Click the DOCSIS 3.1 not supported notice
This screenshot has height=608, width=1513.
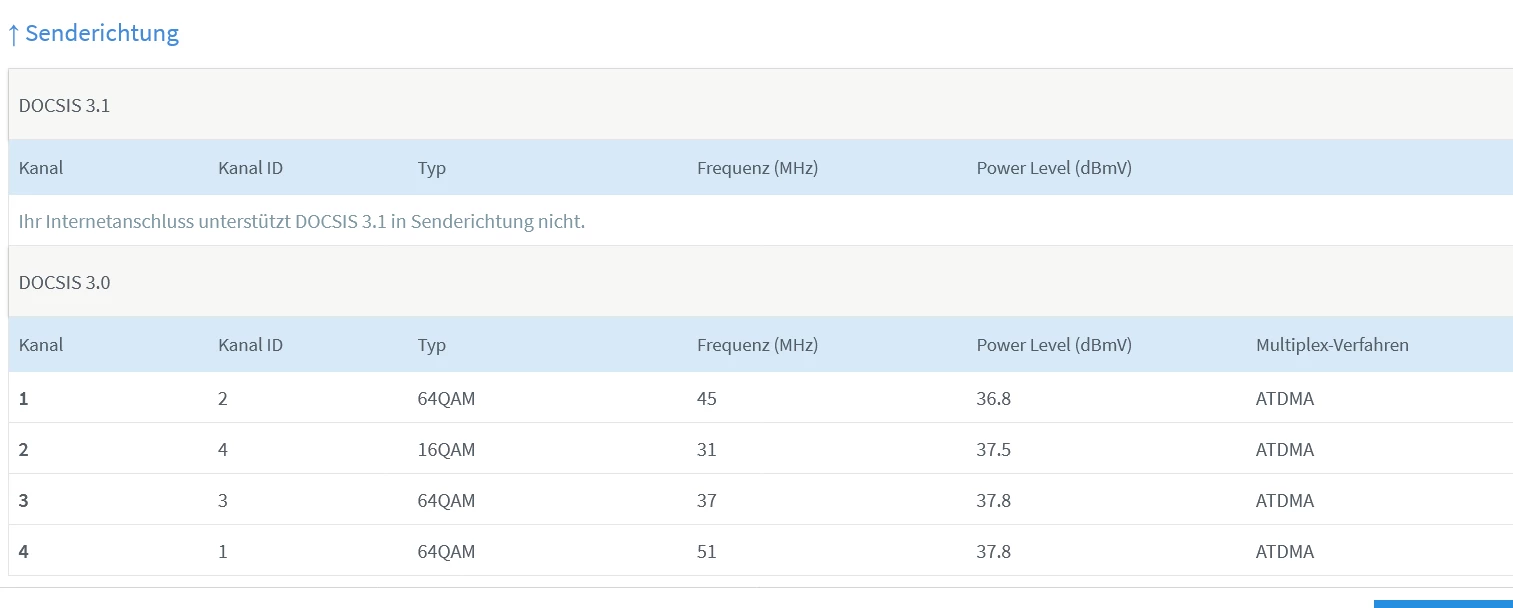301,221
